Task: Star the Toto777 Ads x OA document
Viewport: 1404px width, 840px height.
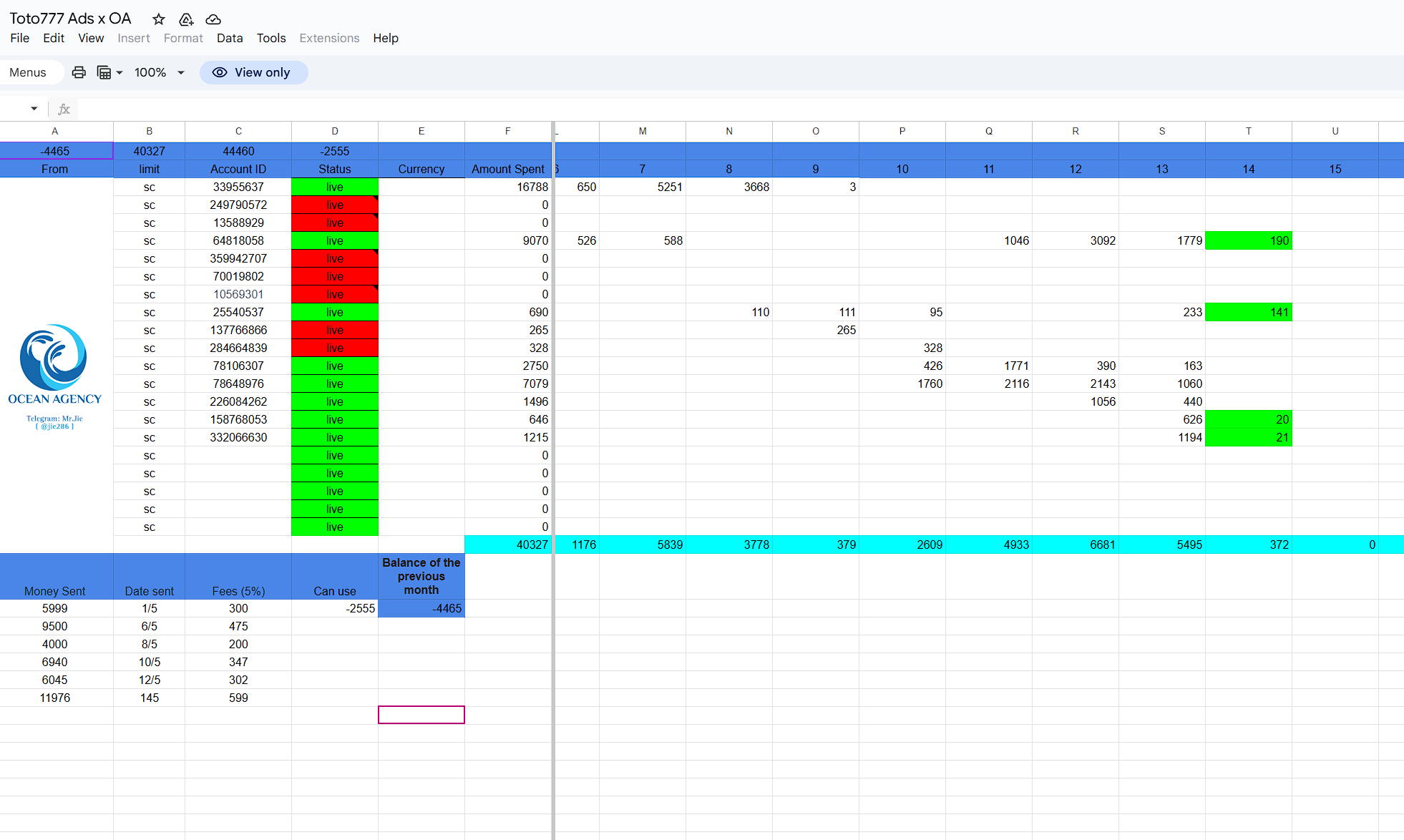Action: pos(159,19)
